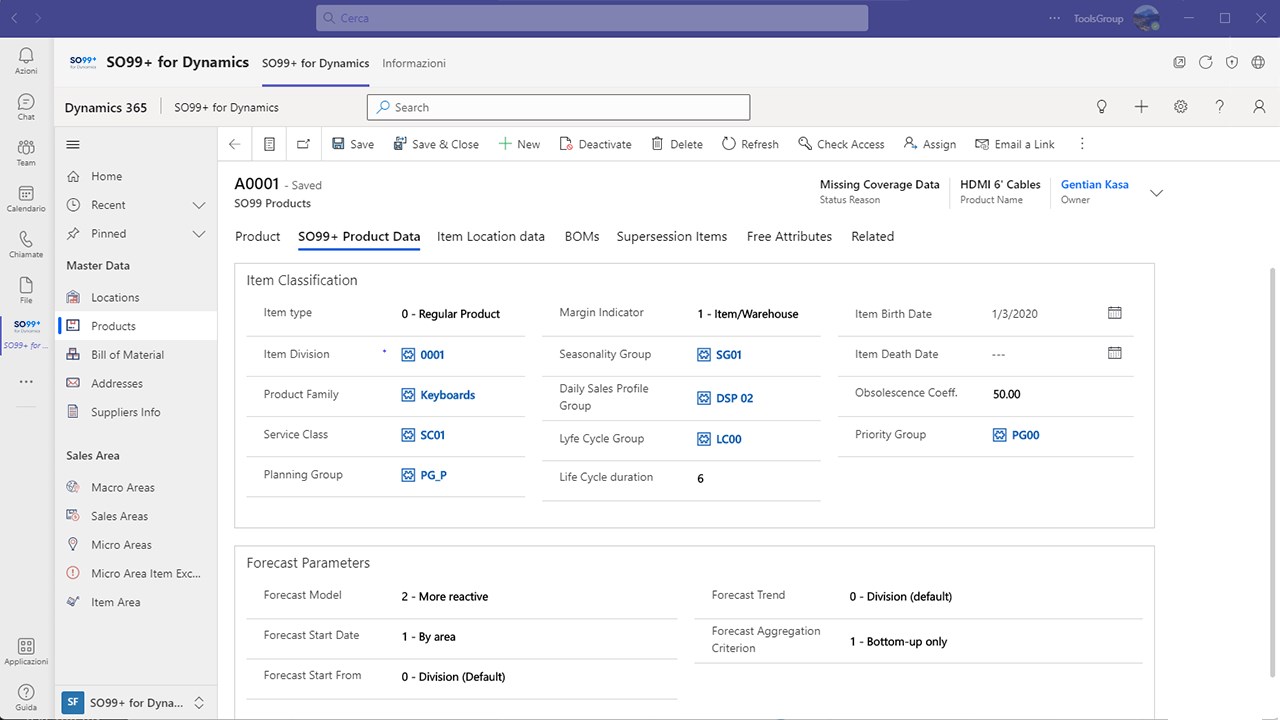Switch to the Product tab

click(257, 237)
